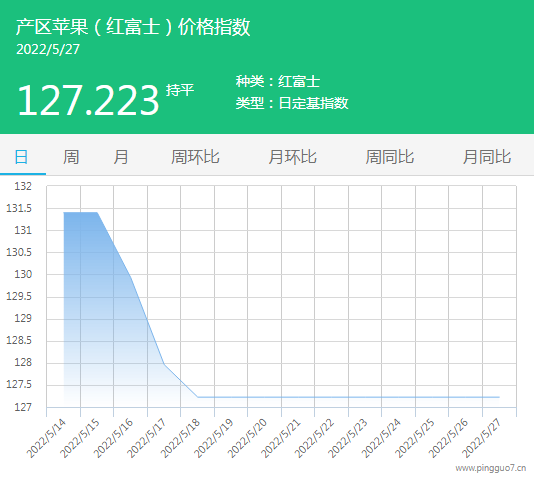
Task: Click the 种类：红富士 label
Action: (278, 82)
